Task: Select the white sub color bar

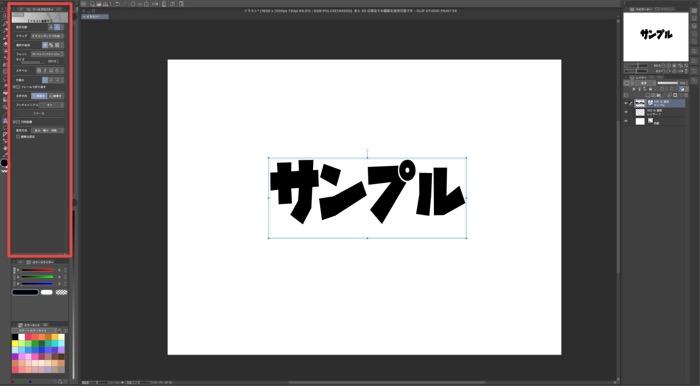Action: click(x=46, y=292)
